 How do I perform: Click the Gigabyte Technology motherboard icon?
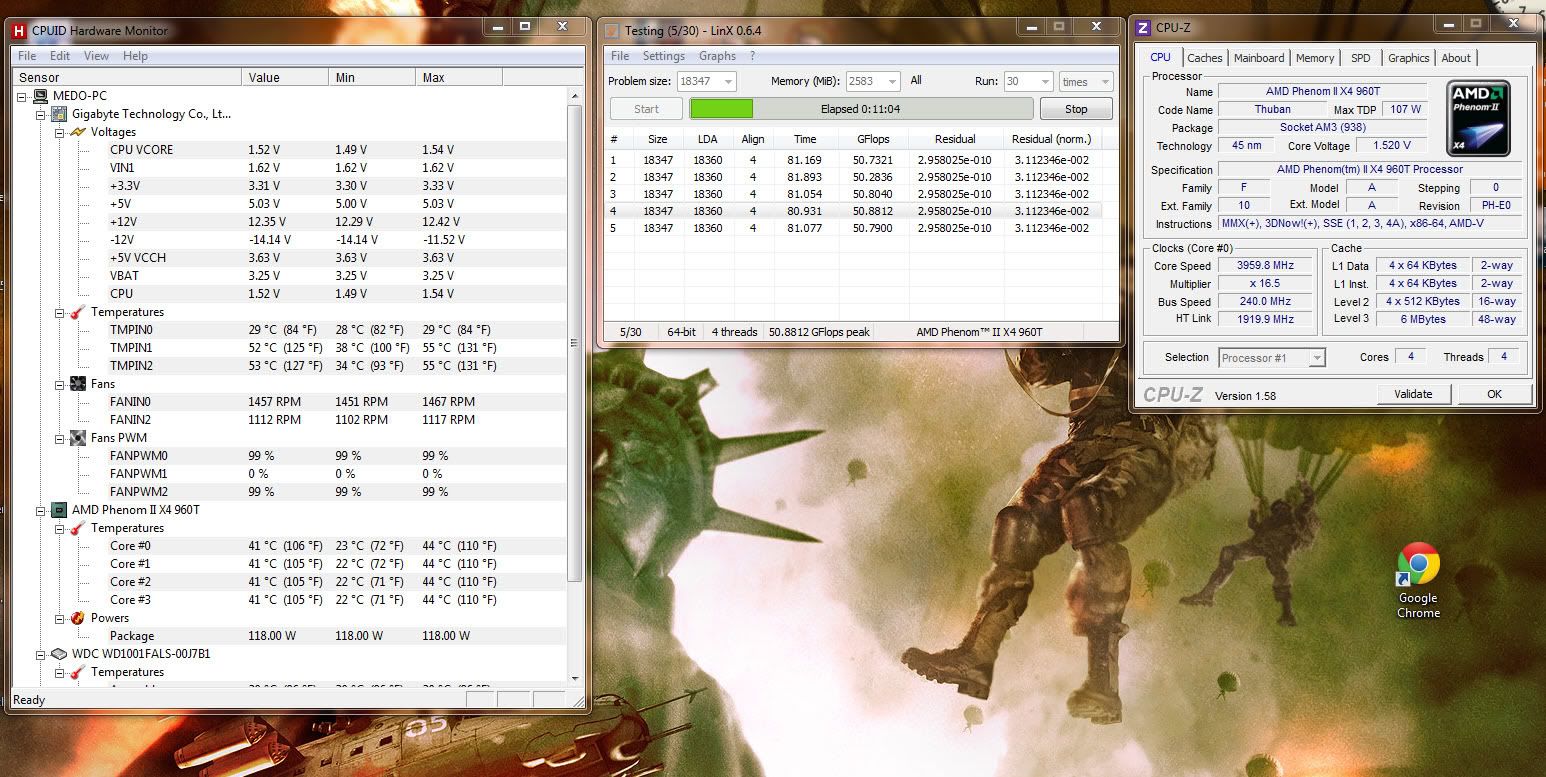click(x=58, y=114)
